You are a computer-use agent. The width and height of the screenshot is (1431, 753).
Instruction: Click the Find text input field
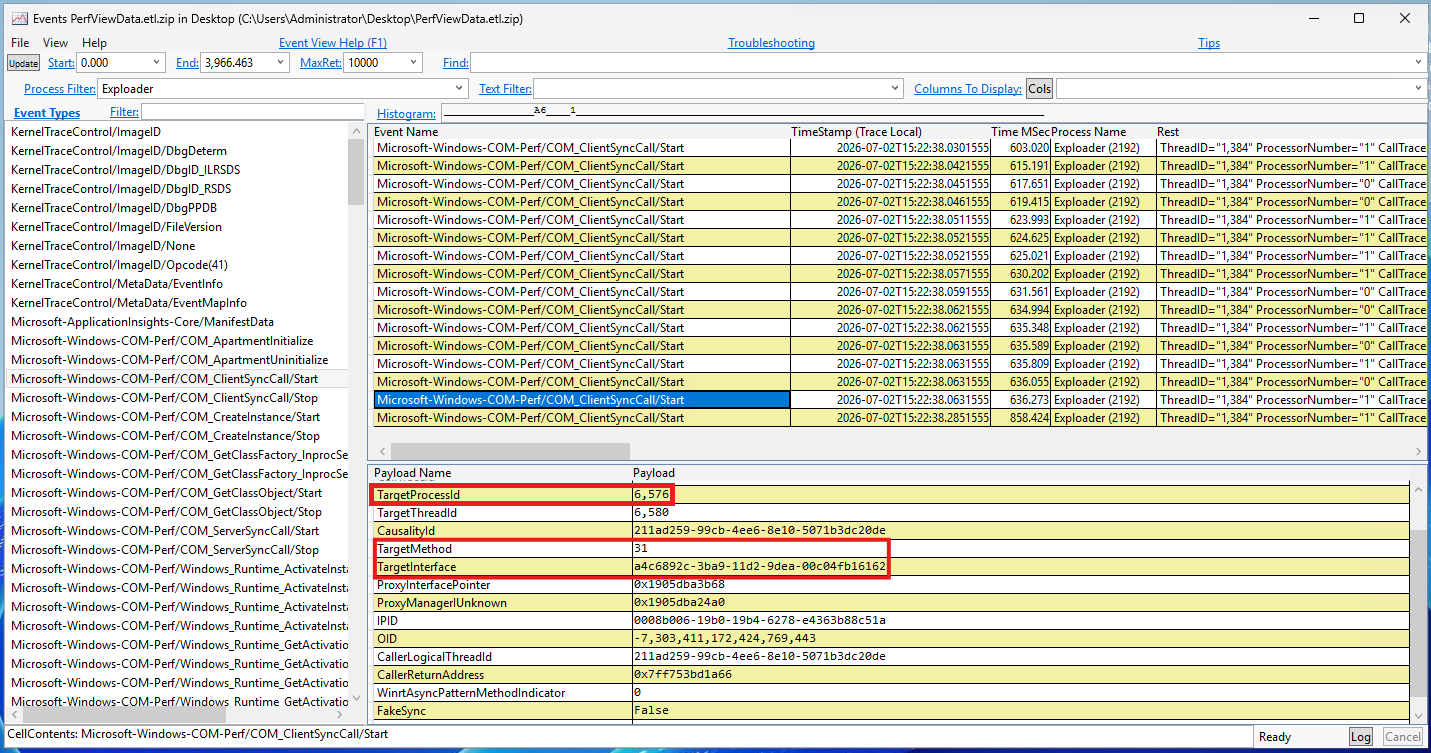(941, 63)
